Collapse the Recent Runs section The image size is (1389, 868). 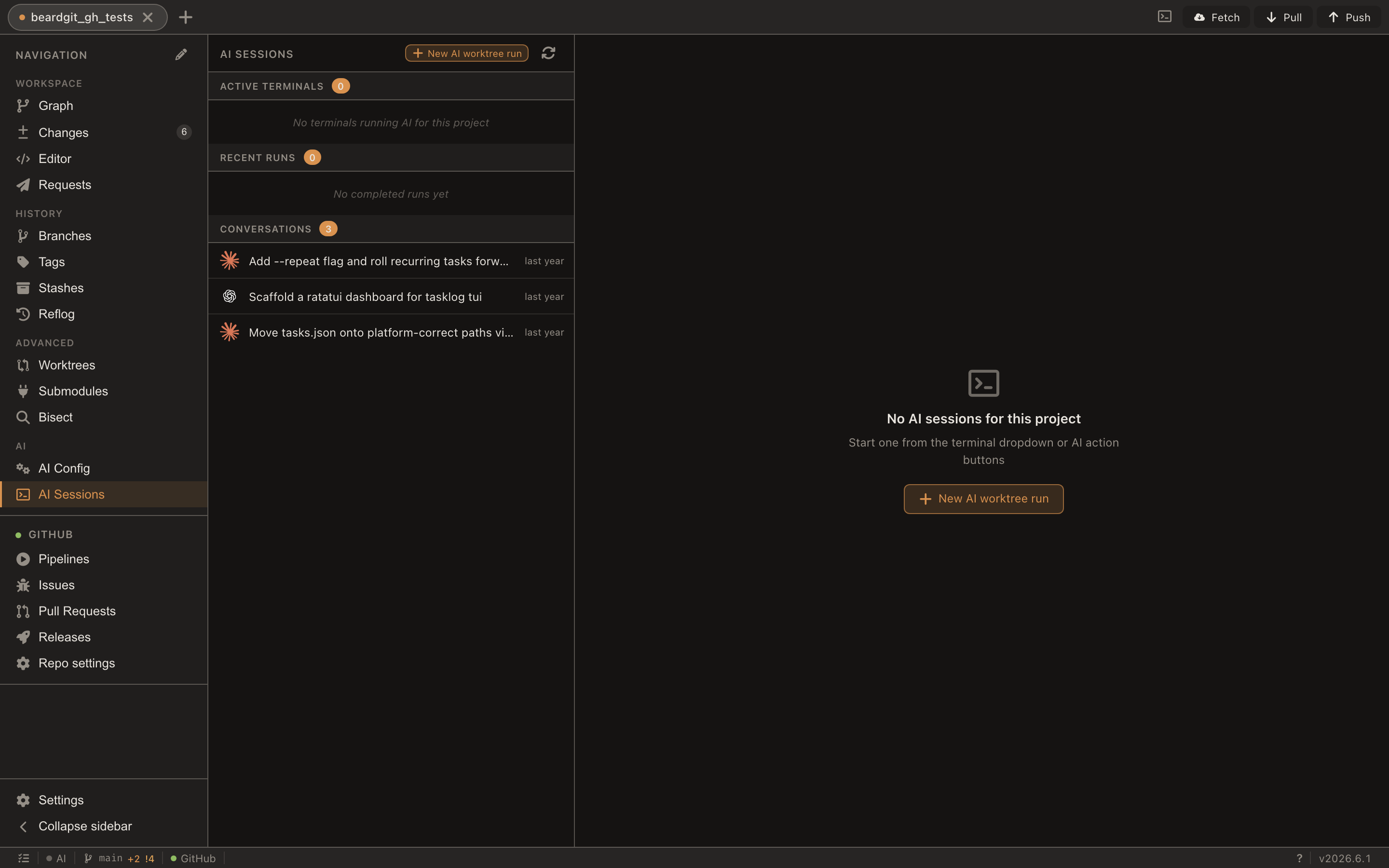pos(391,157)
